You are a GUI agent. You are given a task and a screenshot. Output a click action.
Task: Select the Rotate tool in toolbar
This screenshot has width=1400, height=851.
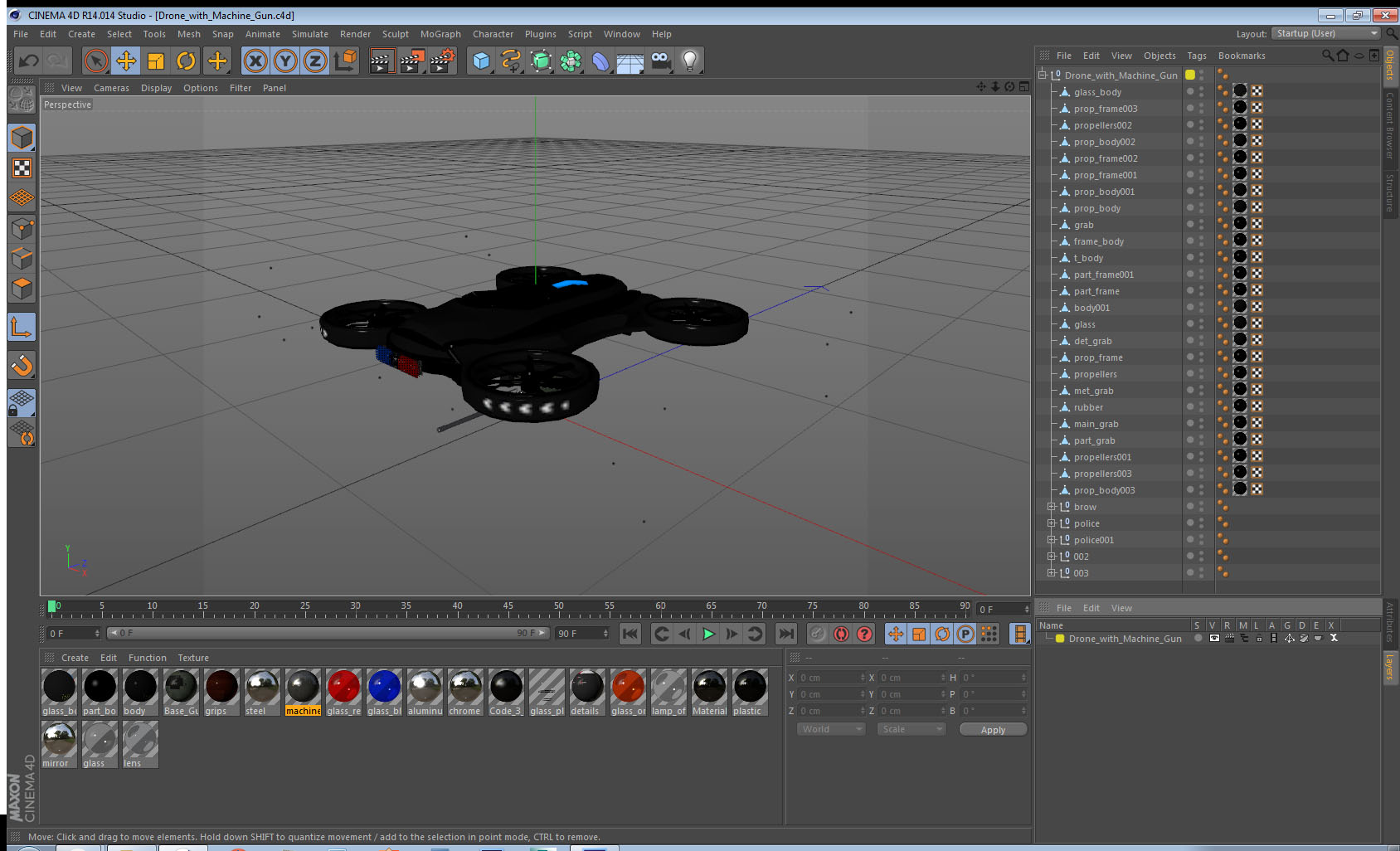coord(186,61)
